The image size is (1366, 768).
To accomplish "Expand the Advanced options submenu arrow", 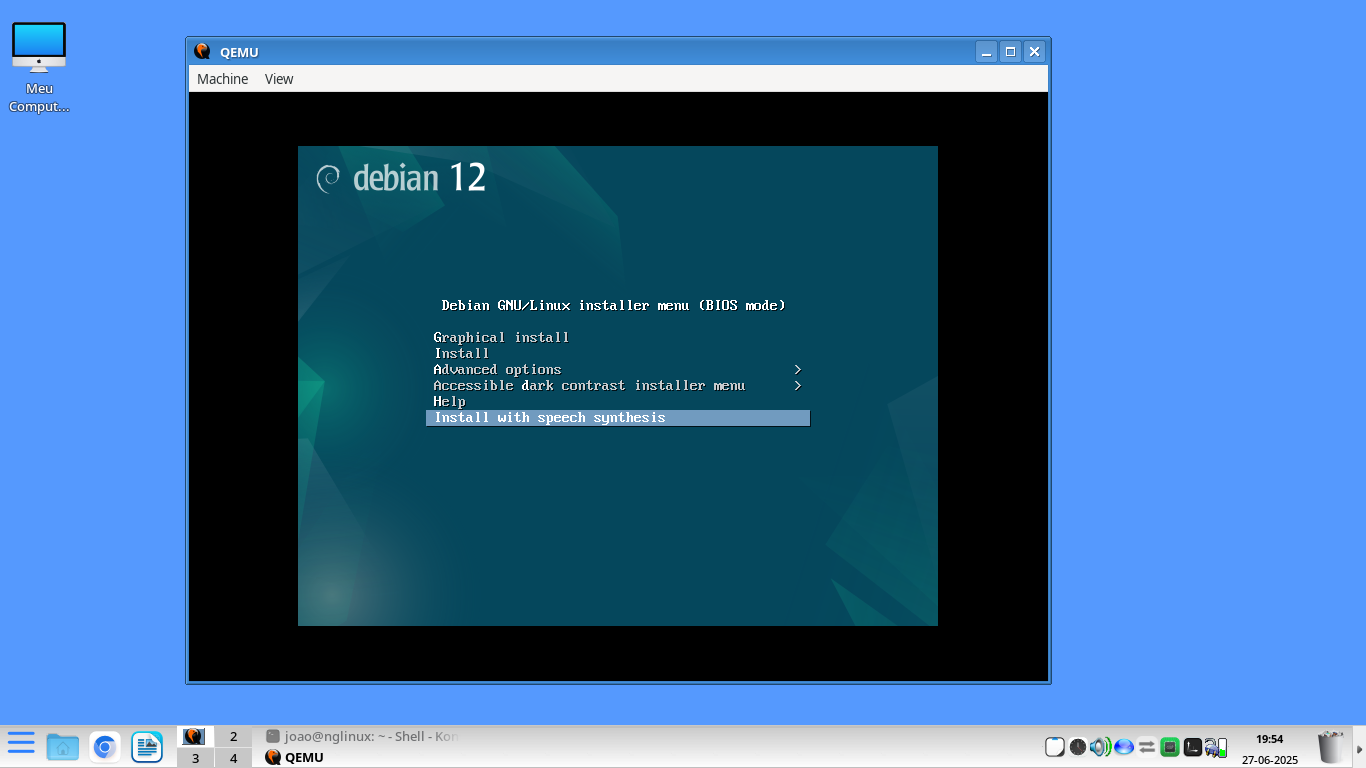I will (x=798, y=369).
